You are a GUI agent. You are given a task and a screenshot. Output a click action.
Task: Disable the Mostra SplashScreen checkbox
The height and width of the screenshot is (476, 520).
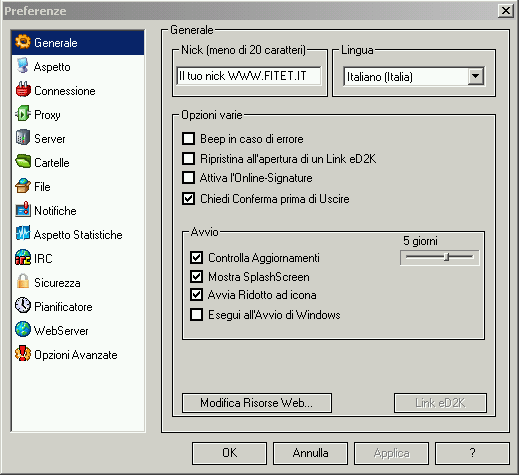[197, 276]
